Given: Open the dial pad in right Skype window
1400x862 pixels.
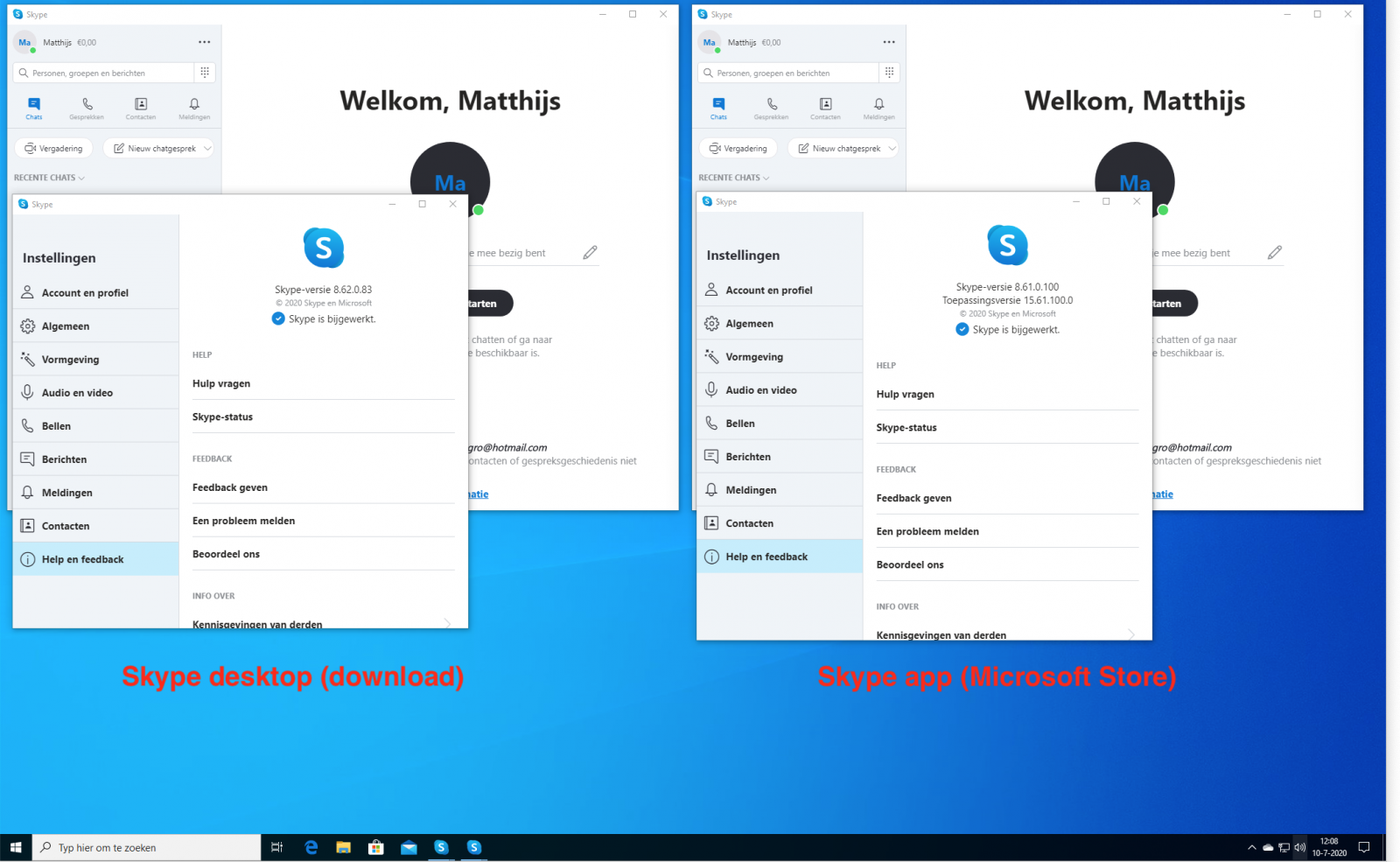Looking at the screenshot, I should point(889,73).
